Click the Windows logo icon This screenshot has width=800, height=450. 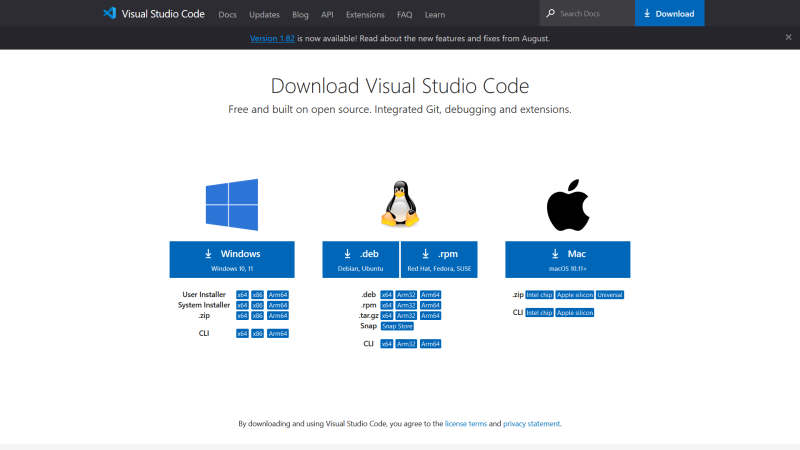[232, 204]
